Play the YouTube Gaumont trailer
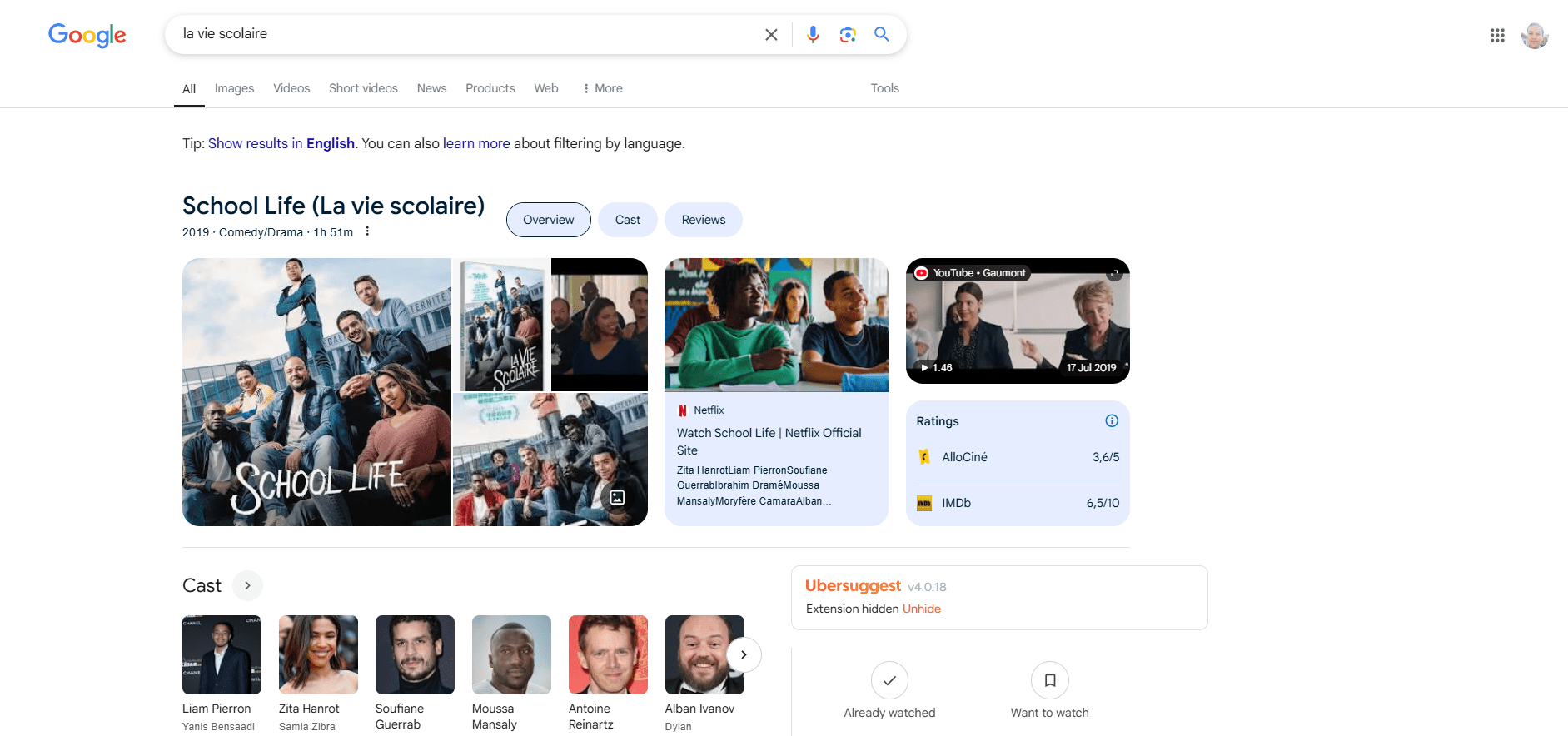 pos(1017,321)
